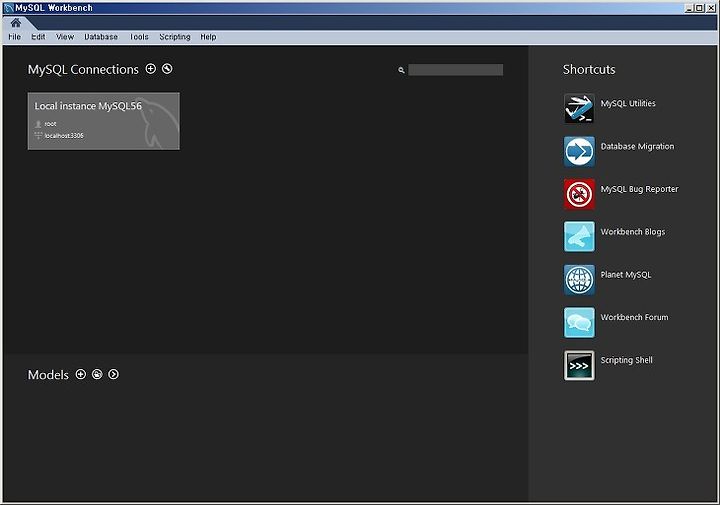
Task: Open the Tools menu
Action: click(139, 37)
